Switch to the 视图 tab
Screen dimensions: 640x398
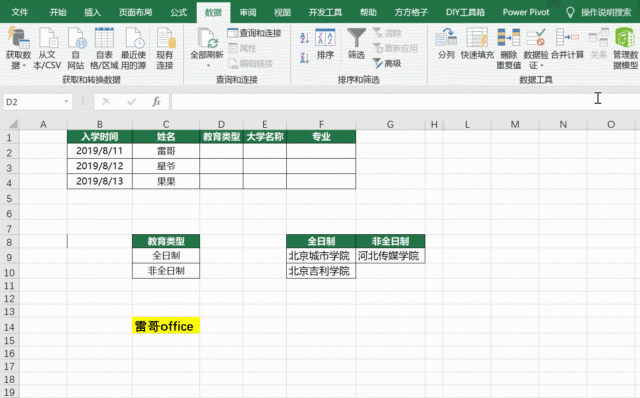tap(282, 12)
